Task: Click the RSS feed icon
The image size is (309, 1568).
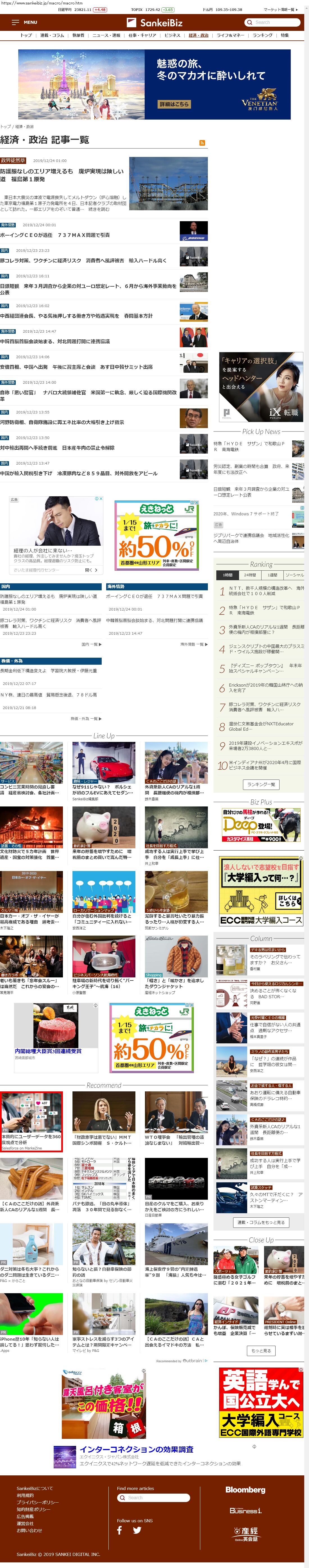Action: point(202,142)
